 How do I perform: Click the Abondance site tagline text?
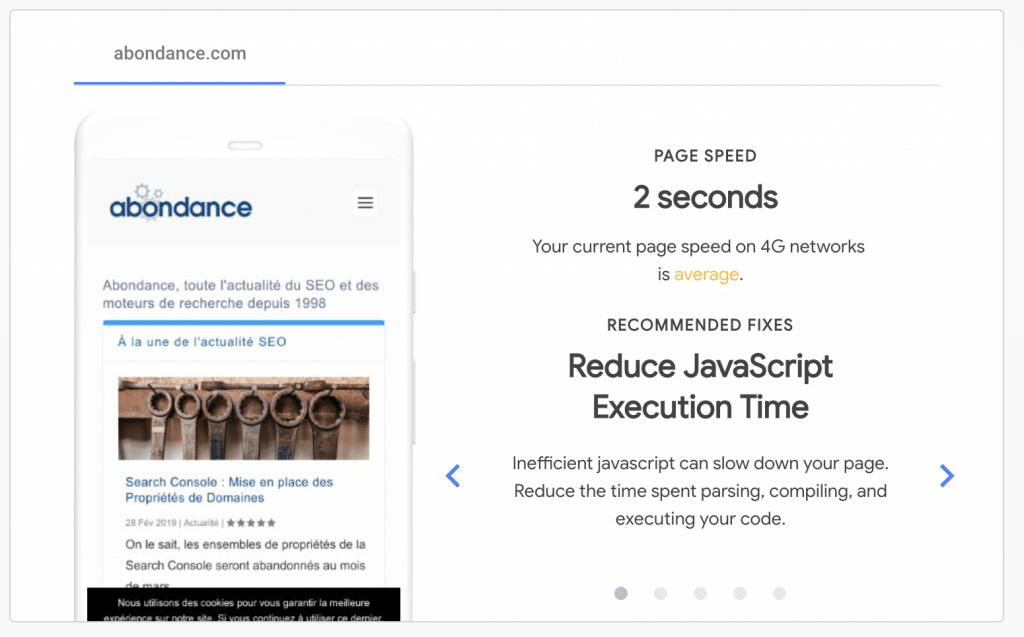[240, 294]
